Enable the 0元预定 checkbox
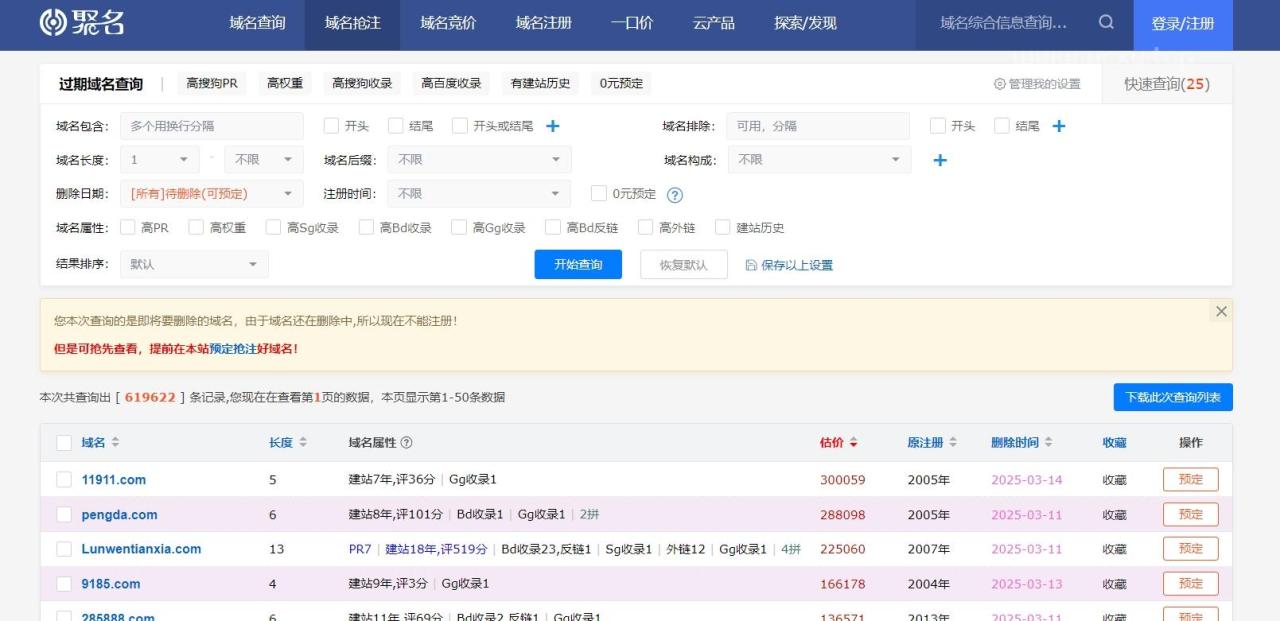1280x621 pixels. [598, 193]
